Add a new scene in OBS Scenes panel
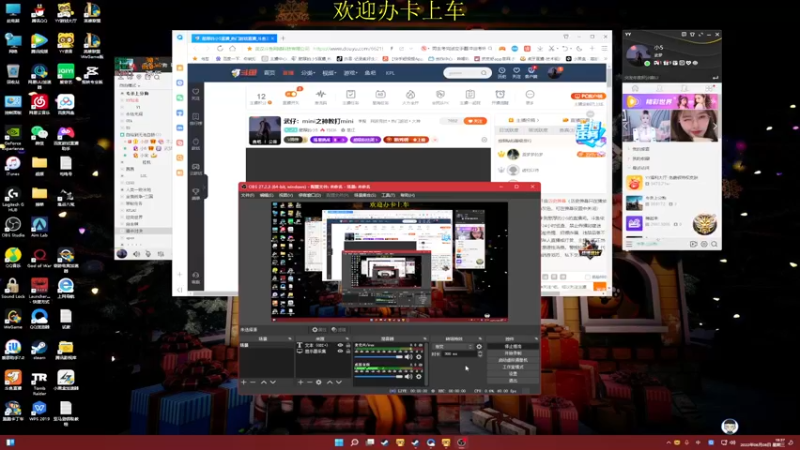Screen dimensions: 800x450 244,382
